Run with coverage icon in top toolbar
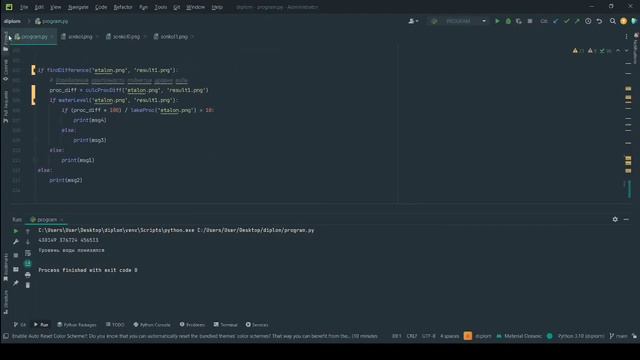640x360 pixels. tap(519, 21)
